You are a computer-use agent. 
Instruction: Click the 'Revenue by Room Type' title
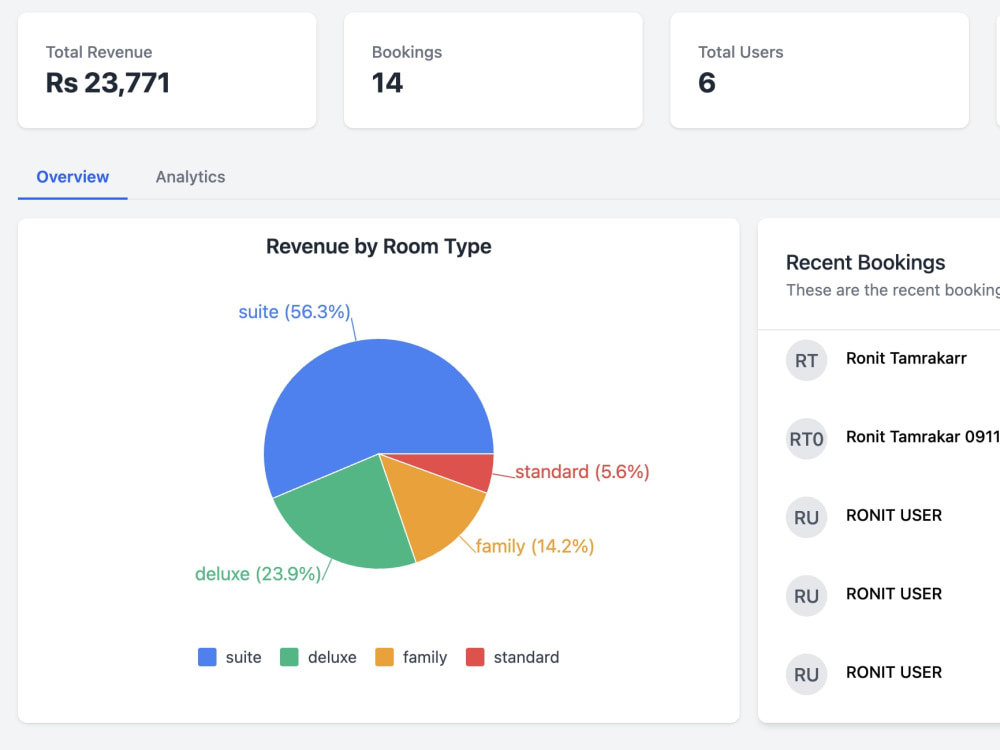(379, 246)
